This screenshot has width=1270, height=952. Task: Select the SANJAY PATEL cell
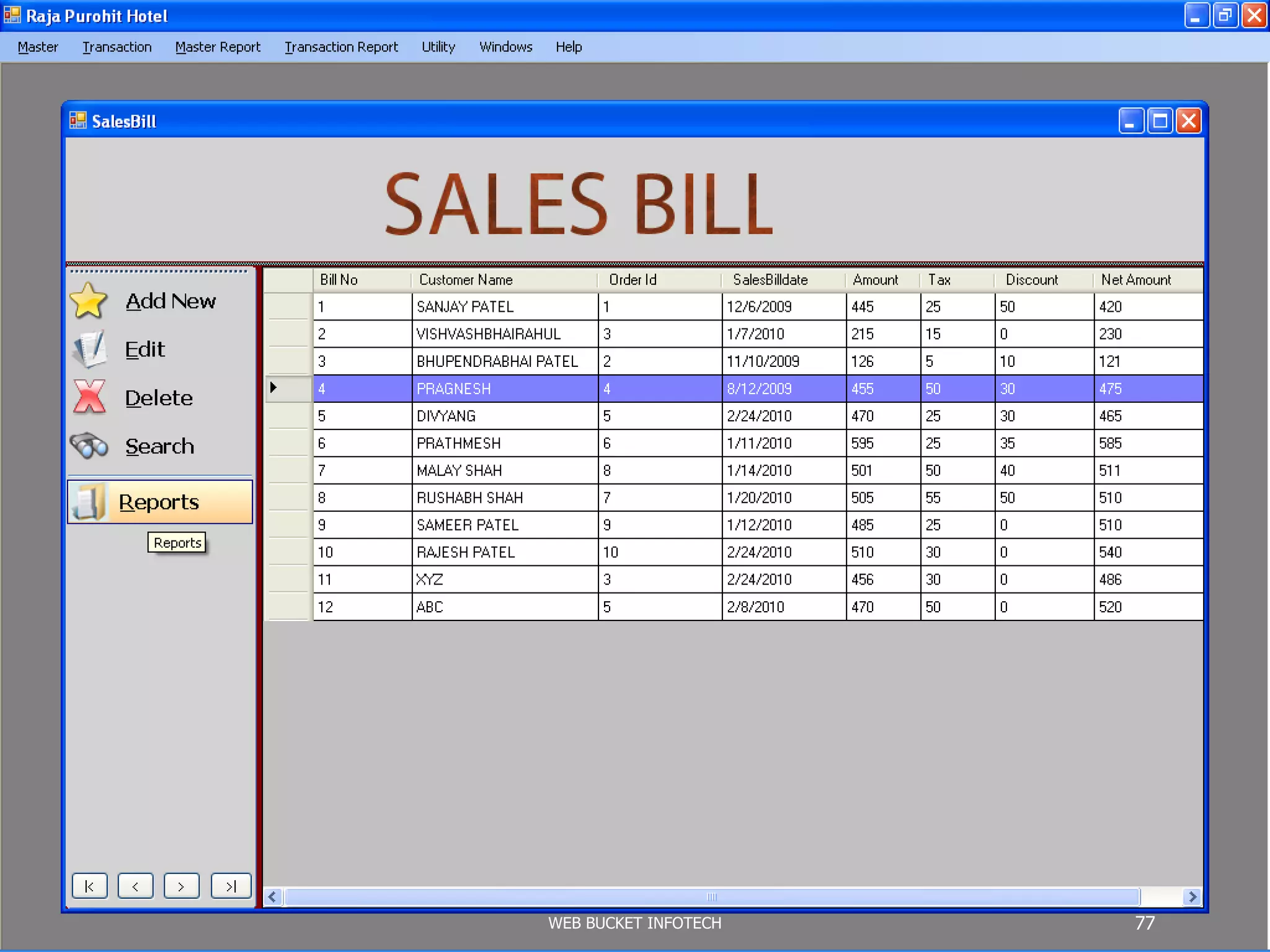(x=505, y=307)
